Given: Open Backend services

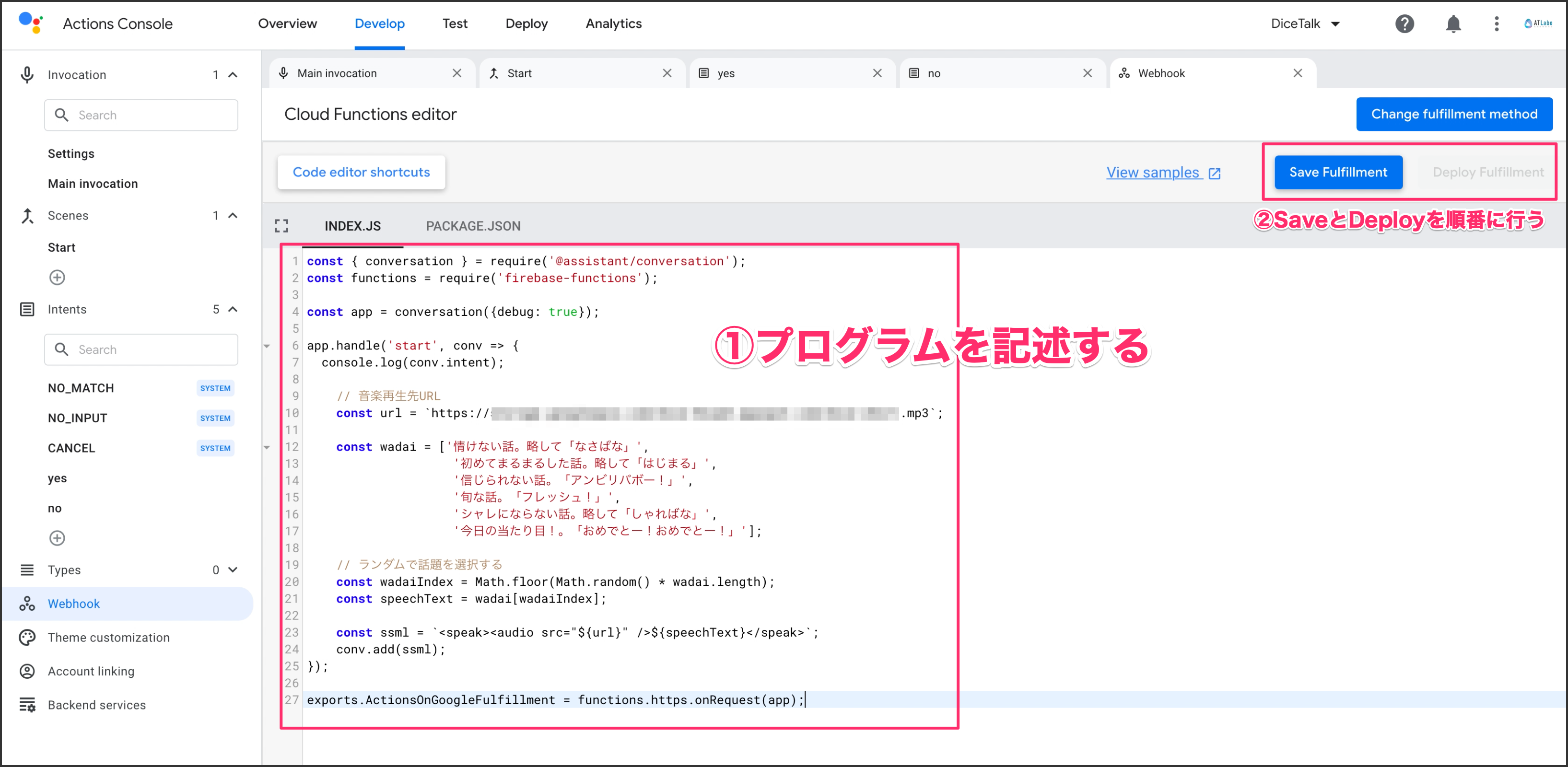Looking at the screenshot, I should pyautogui.click(x=97, y=705).
